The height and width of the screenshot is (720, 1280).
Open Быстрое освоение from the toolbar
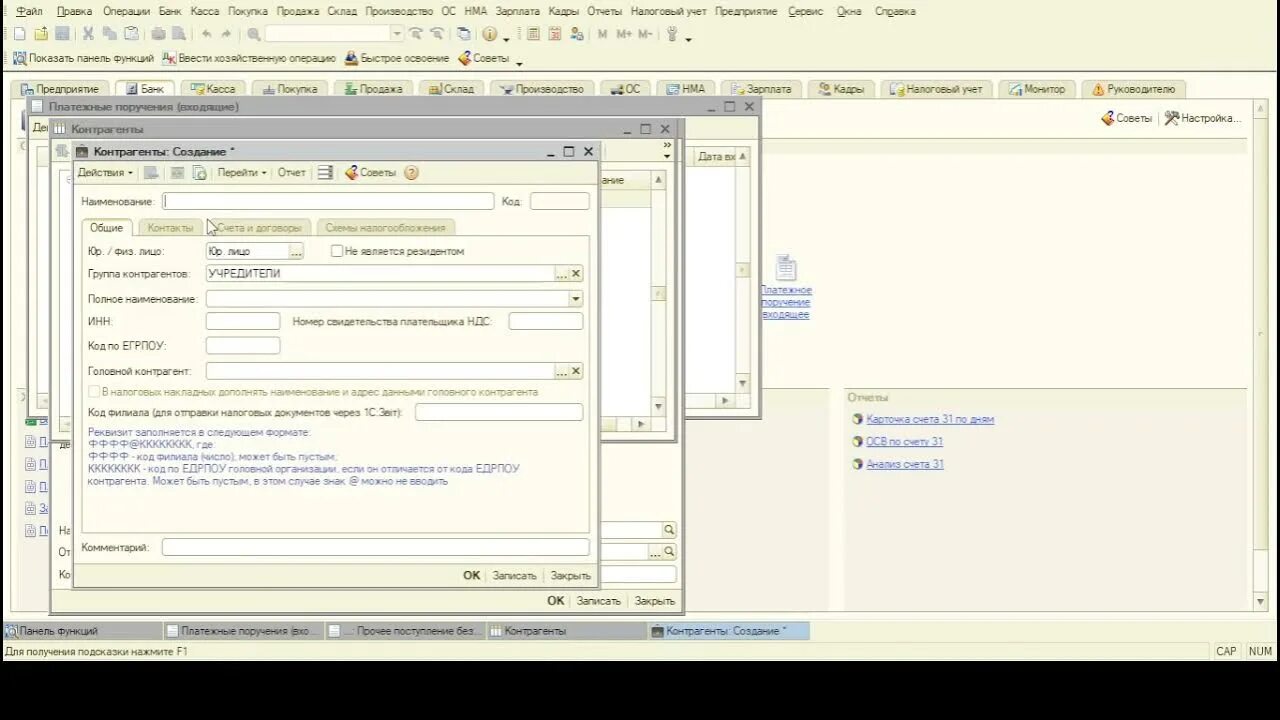coord(397,58)
